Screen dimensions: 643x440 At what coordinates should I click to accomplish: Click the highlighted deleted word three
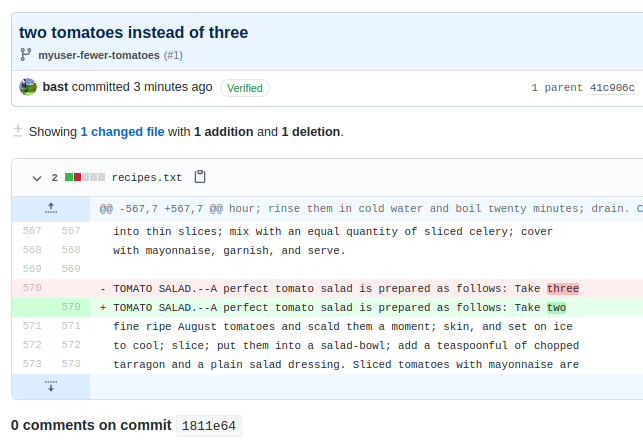[x=563, y=288]
